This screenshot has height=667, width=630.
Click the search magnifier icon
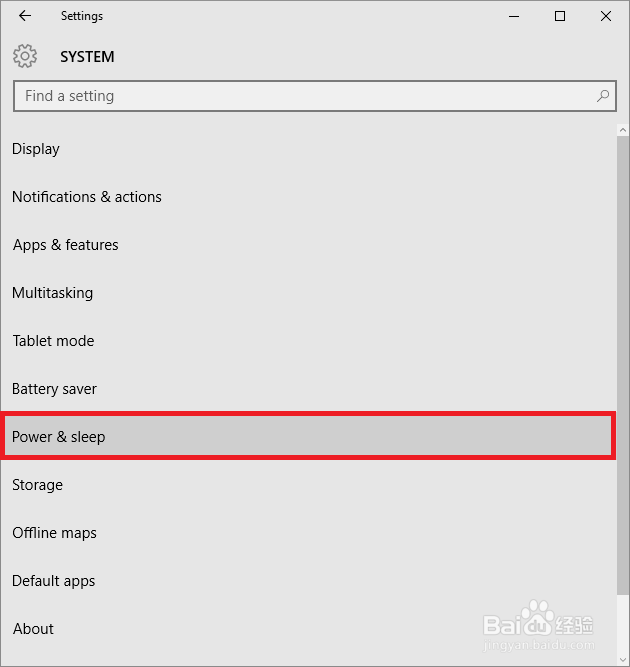(602, 96)
